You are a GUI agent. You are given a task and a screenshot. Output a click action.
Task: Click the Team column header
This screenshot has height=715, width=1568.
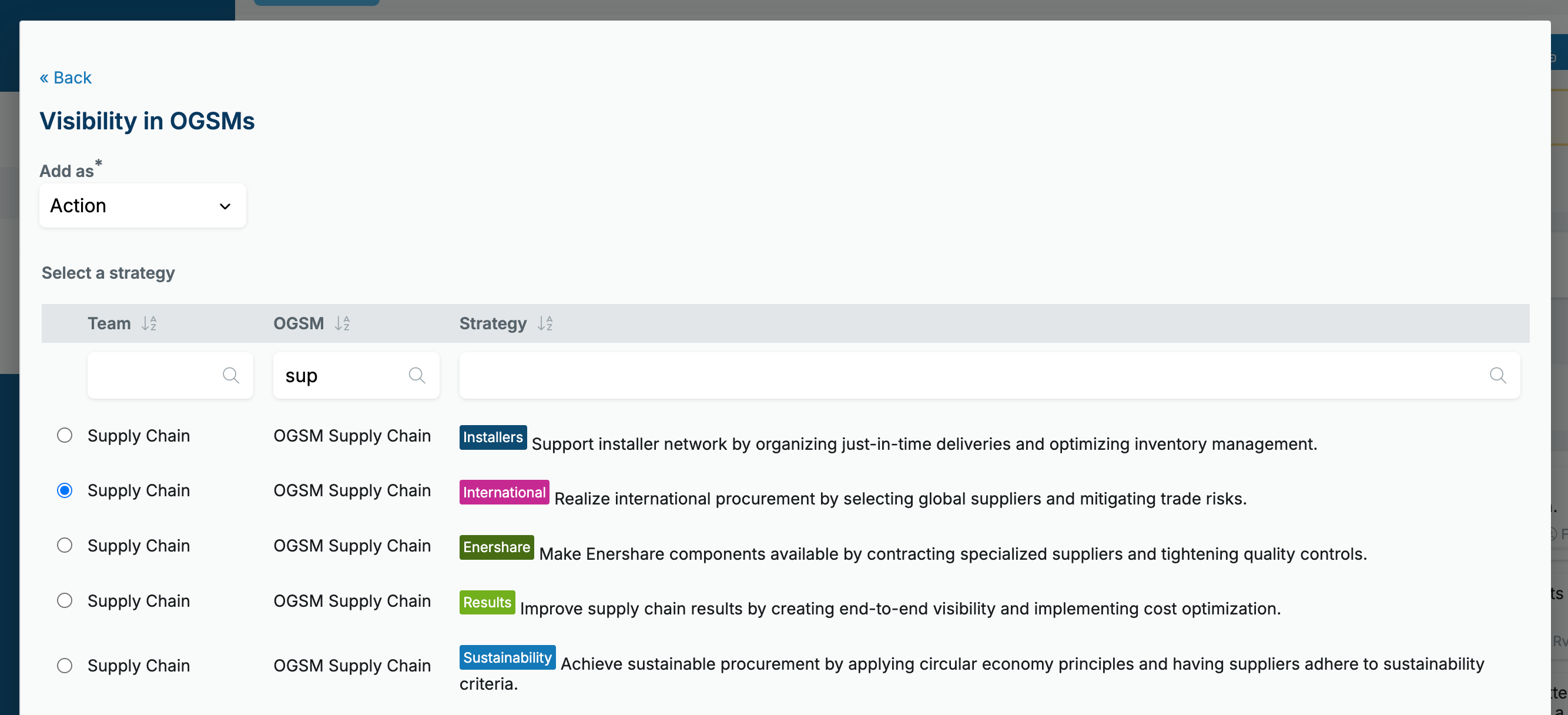tap(109, 323)
